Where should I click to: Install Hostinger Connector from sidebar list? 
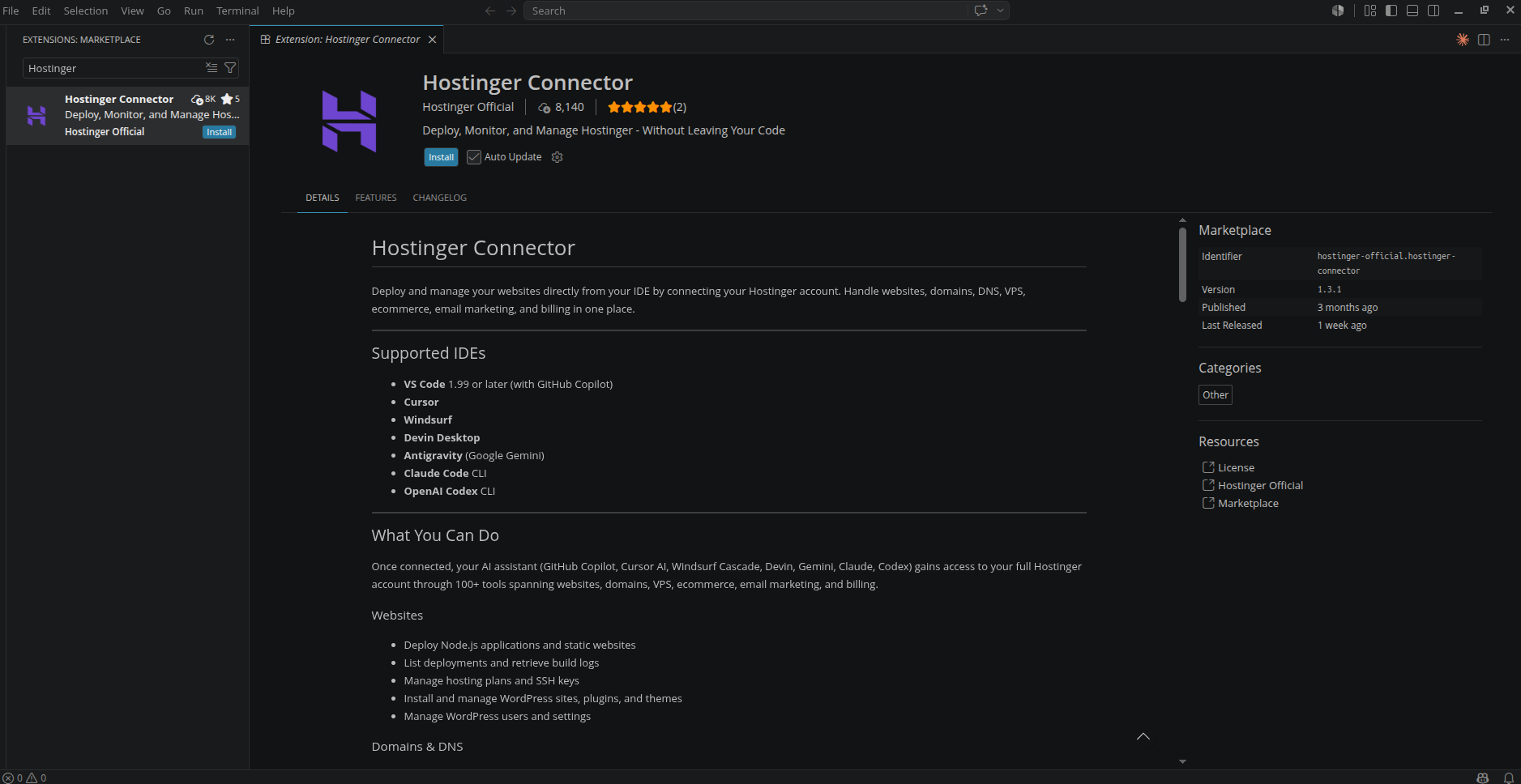[x=219, y=132]
